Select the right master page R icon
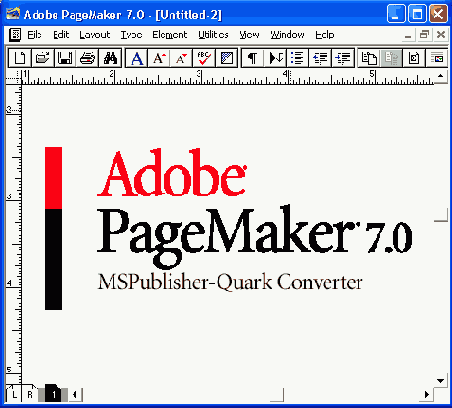 pos(30,395)
